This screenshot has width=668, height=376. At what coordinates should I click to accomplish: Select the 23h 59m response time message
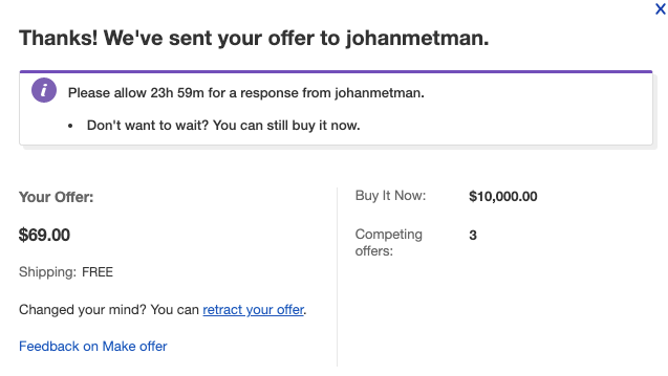246,93
